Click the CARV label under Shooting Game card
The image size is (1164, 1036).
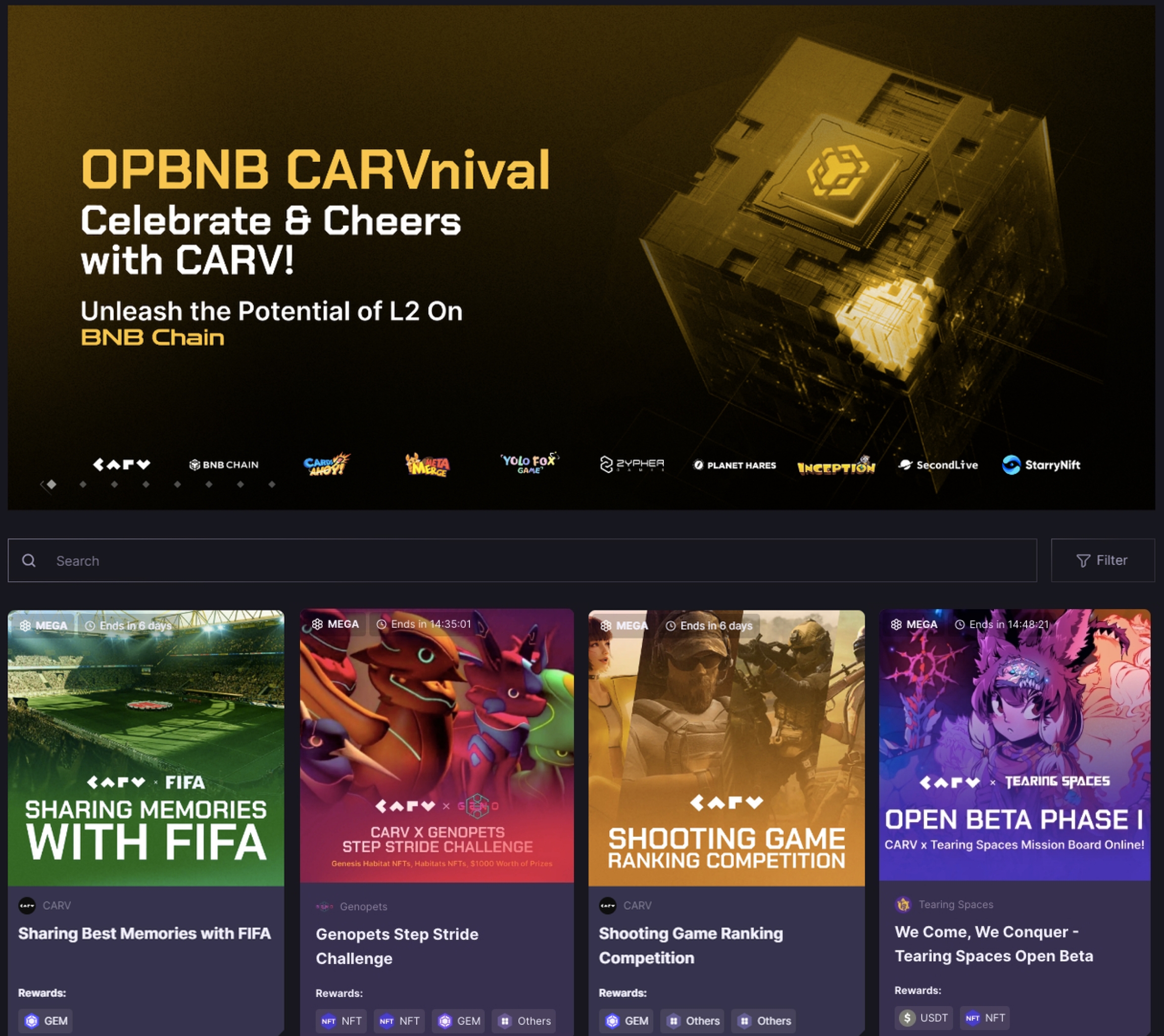pyautogui.click(x=638, y=906)
